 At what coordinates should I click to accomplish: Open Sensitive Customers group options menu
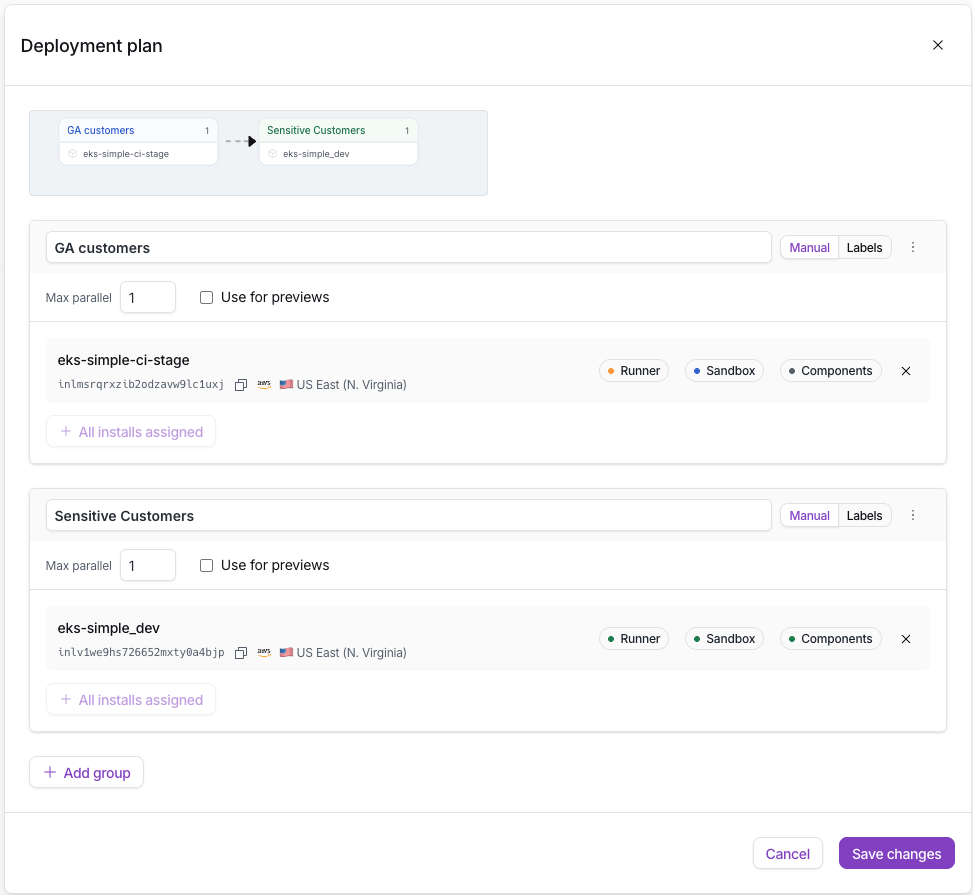[913, 515]
